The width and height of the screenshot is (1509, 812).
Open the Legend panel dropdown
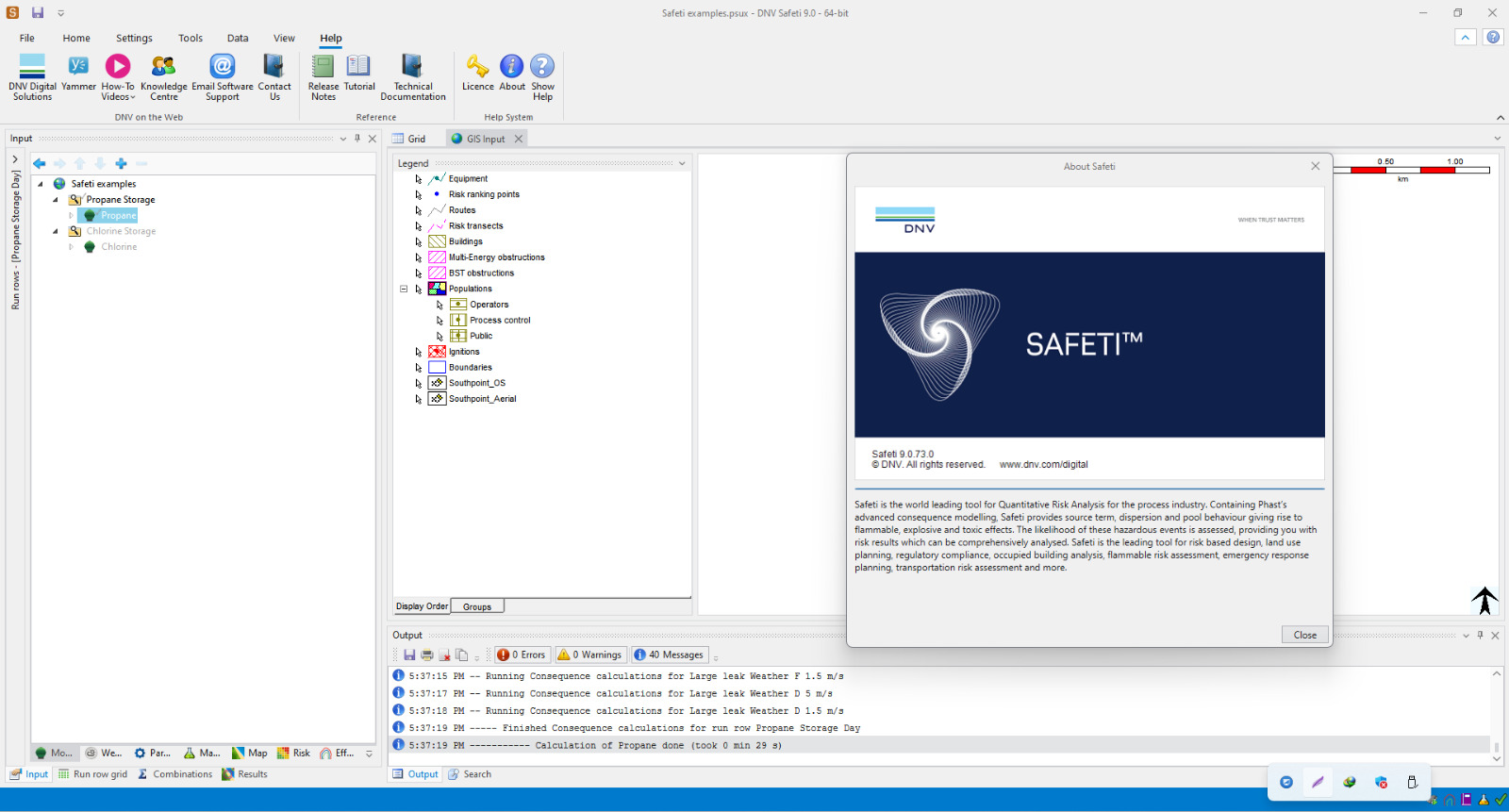pyautogui.click(x=682, y=163)
